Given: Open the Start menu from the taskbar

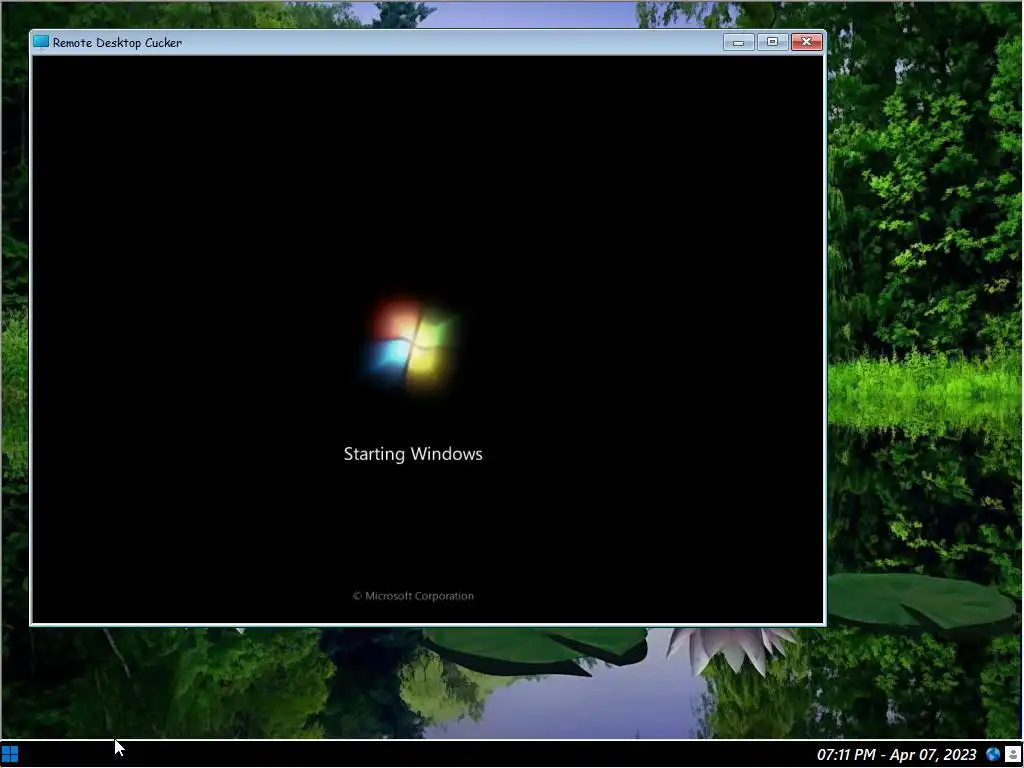Looking at the screenshot, I should coord(10,755).
